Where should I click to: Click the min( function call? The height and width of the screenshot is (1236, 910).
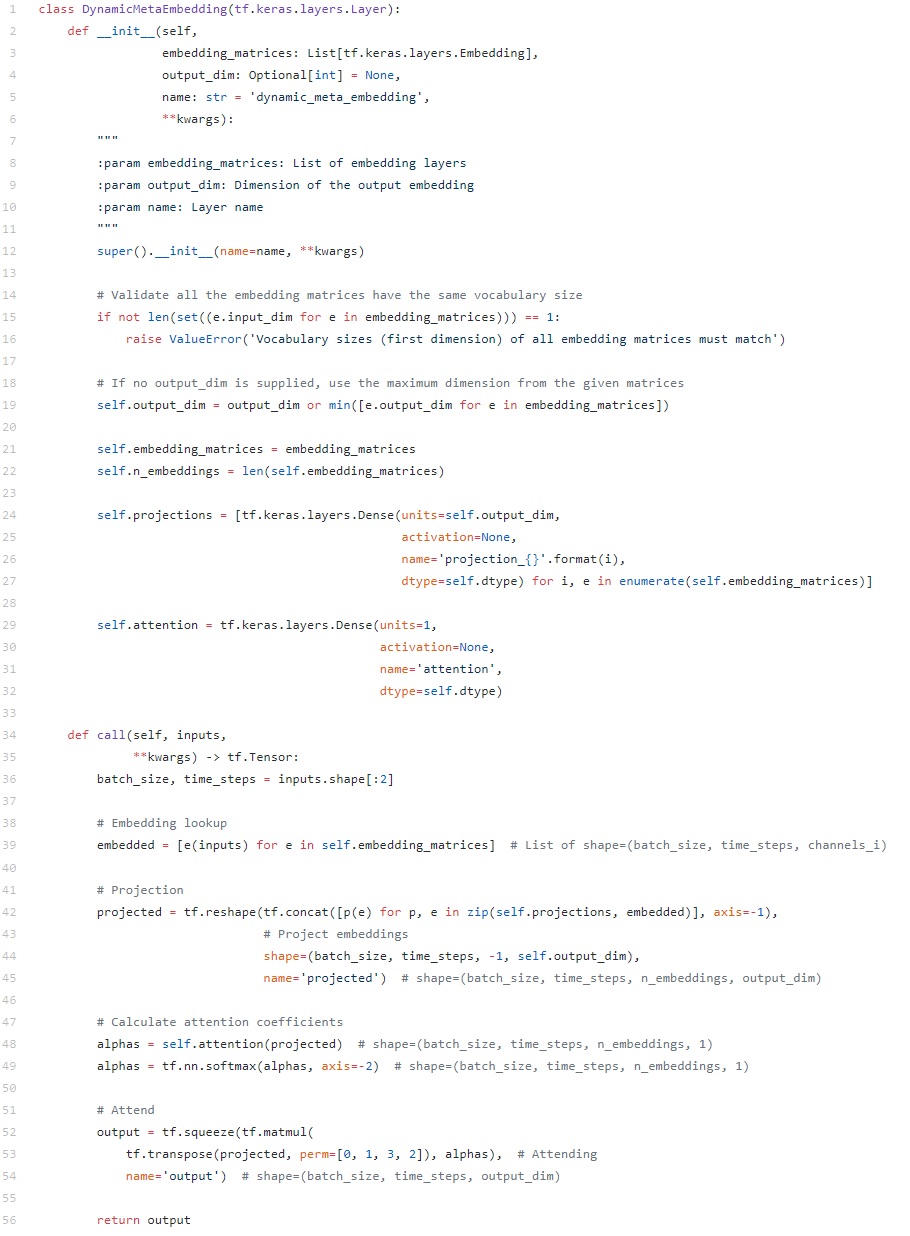pyautogui.click(x=342, y=405)
